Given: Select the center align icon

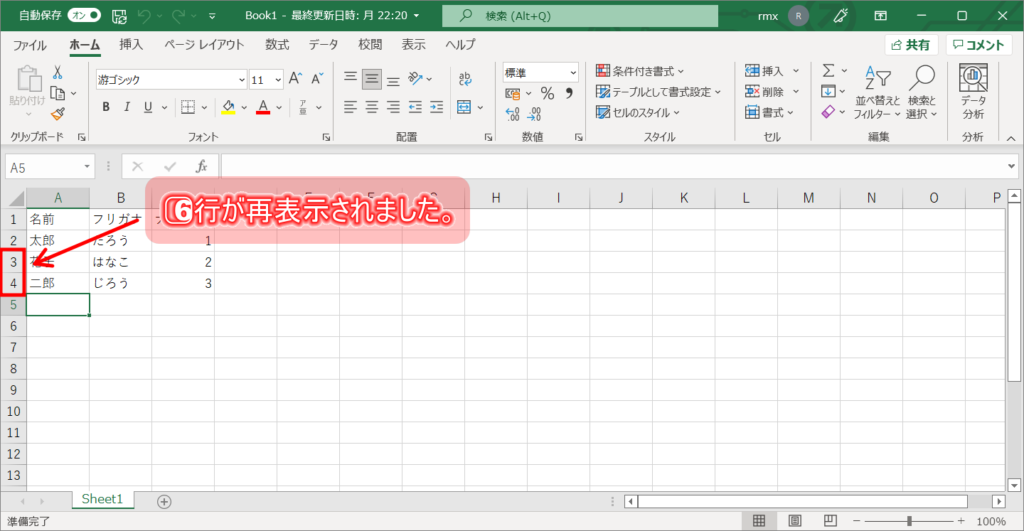Looking at the screenshot, I should coord(372,107).
